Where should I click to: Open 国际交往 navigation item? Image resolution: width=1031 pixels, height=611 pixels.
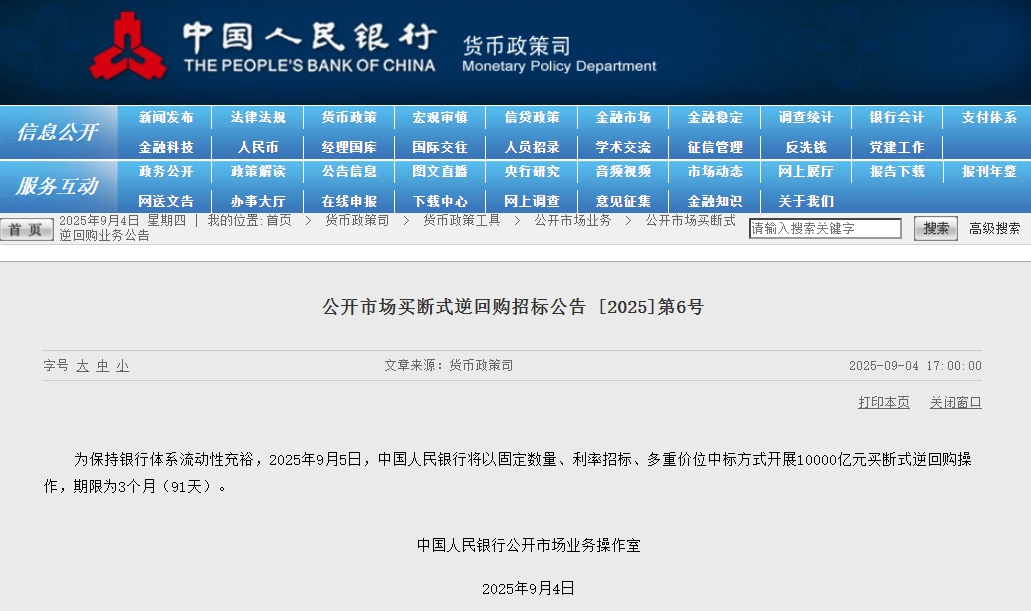[x=440, y=147]
